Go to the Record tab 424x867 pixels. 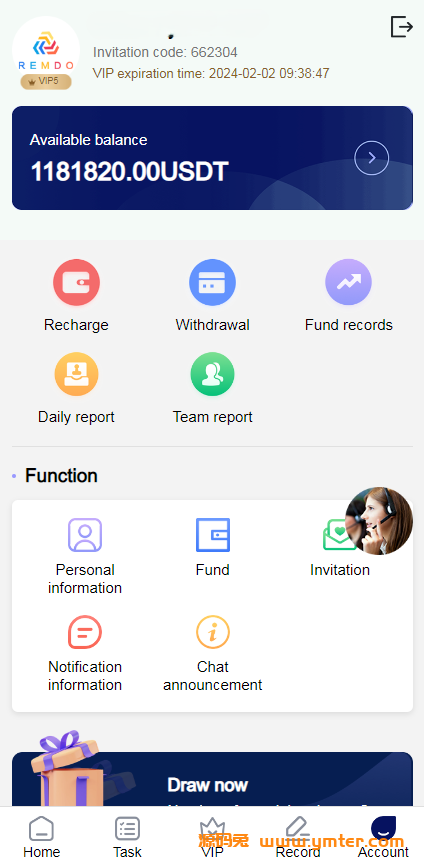point(298,838)
